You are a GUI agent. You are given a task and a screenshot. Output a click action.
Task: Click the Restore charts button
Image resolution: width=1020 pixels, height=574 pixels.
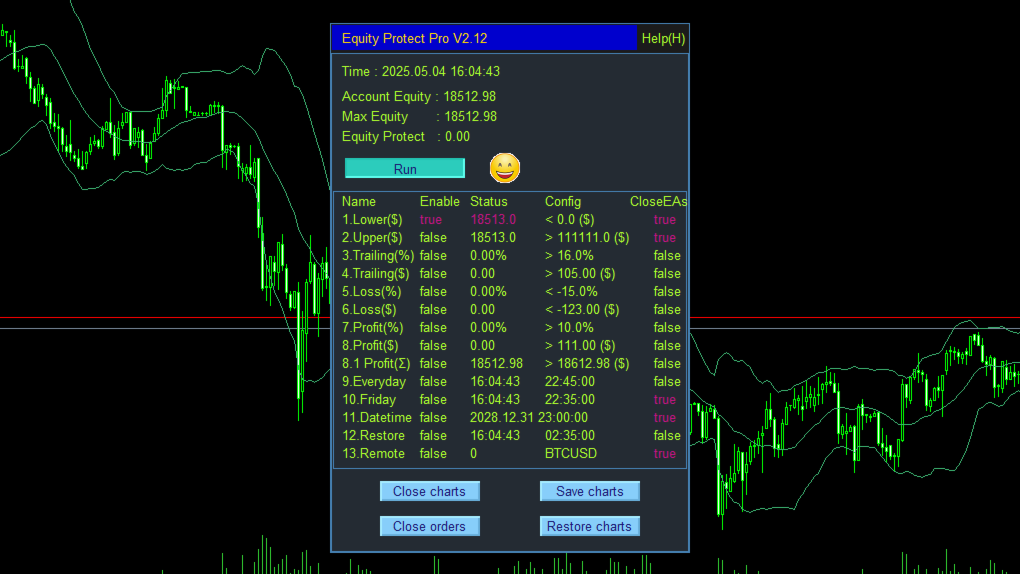pyautogui.click(x=589, y=526)
